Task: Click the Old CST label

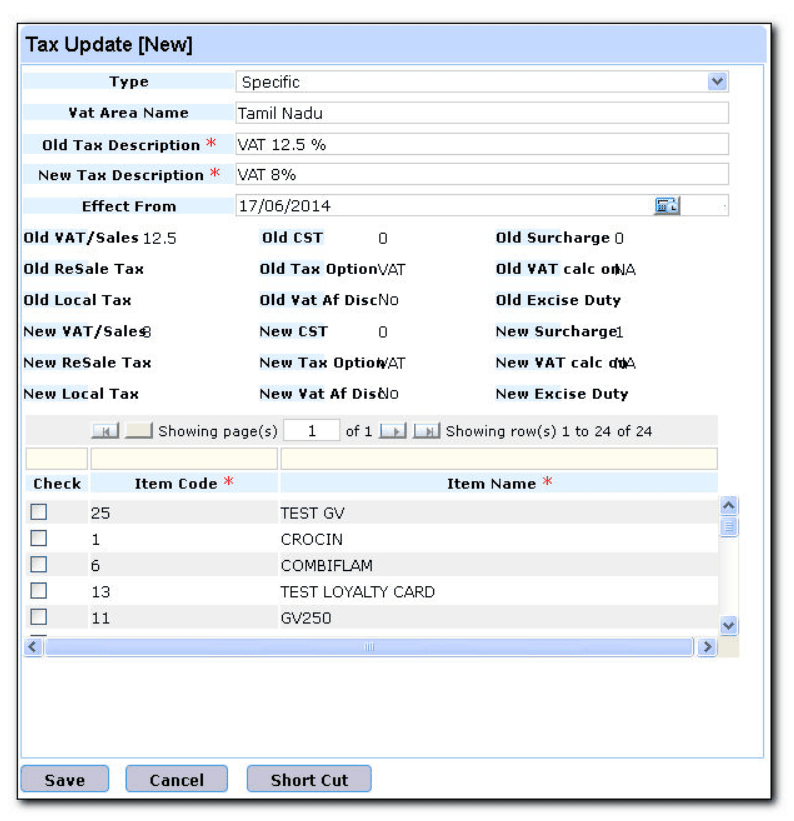Action: [292, 238]
